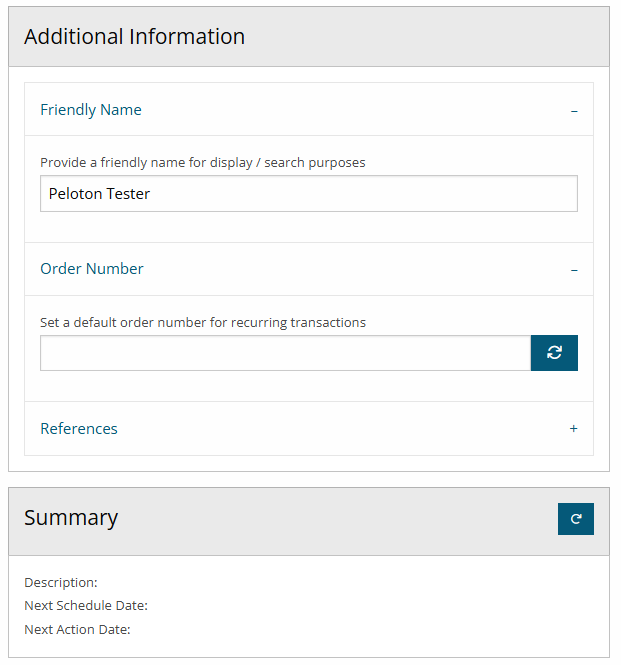Click blank header space beside Summary title
This screenshot has width=621, height=665.
(x=330, y=518)
